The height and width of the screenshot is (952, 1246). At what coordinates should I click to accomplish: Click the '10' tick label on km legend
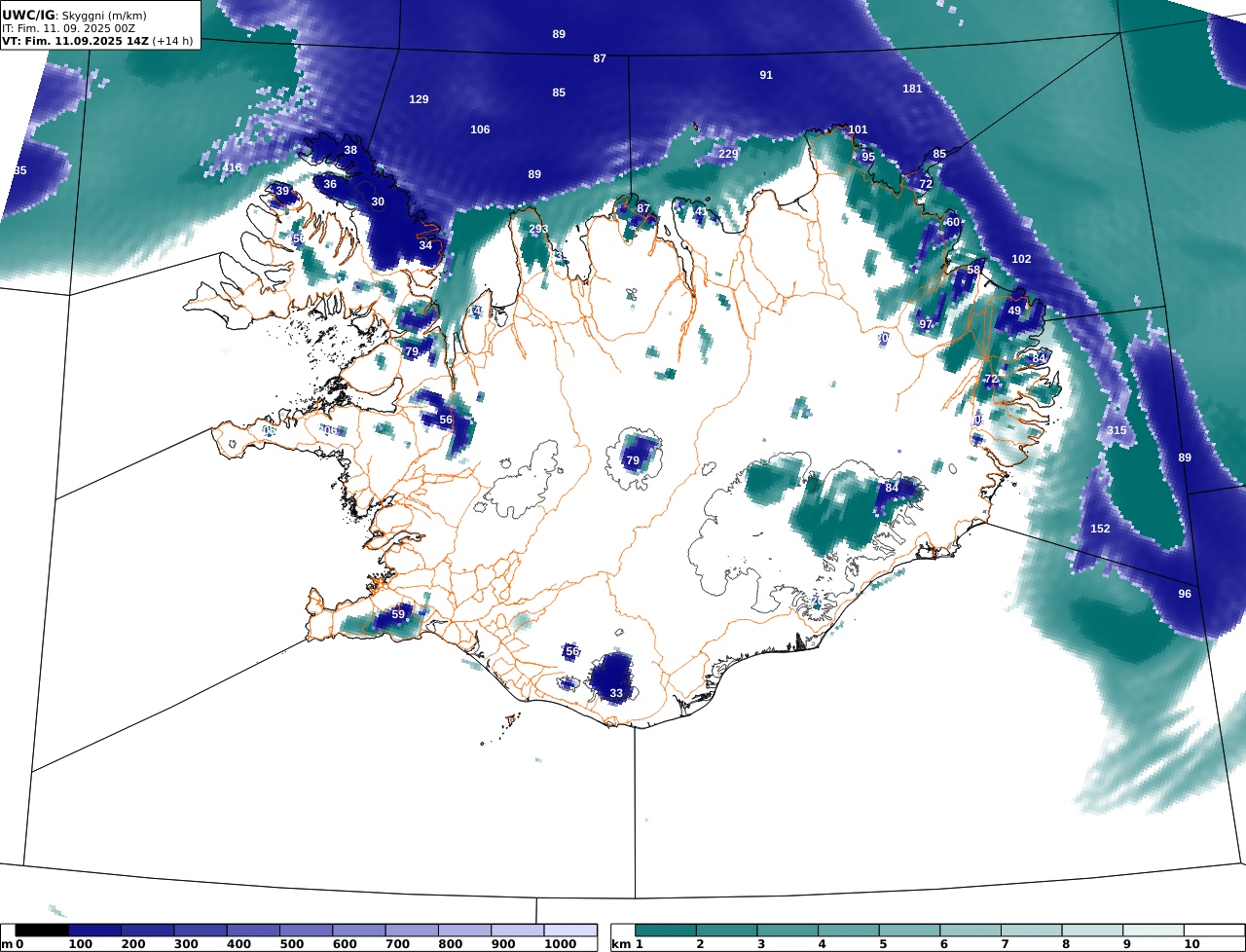click(1191, 944)
